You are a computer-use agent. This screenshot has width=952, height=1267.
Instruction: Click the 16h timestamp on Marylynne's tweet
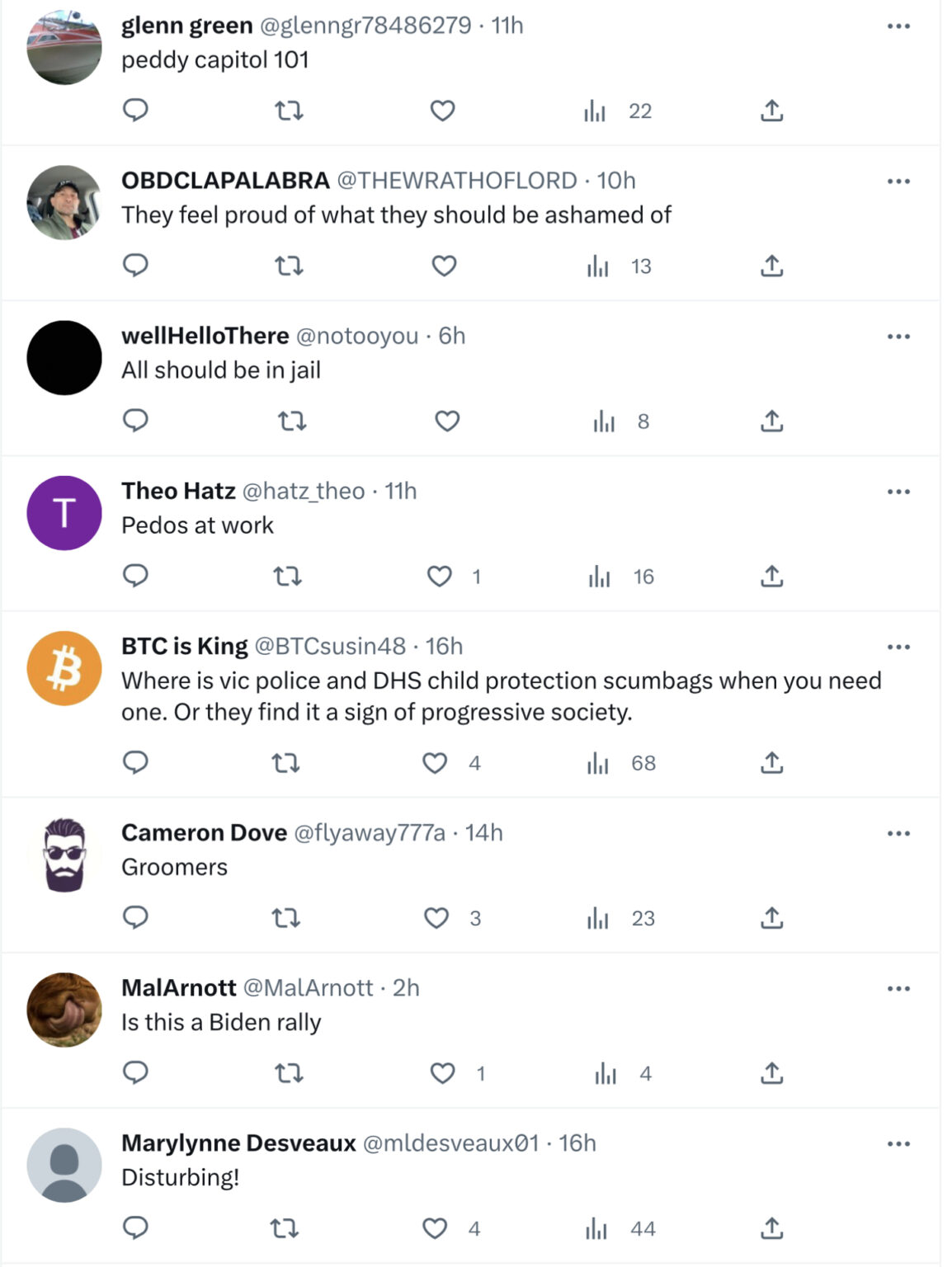(577, 1142)
